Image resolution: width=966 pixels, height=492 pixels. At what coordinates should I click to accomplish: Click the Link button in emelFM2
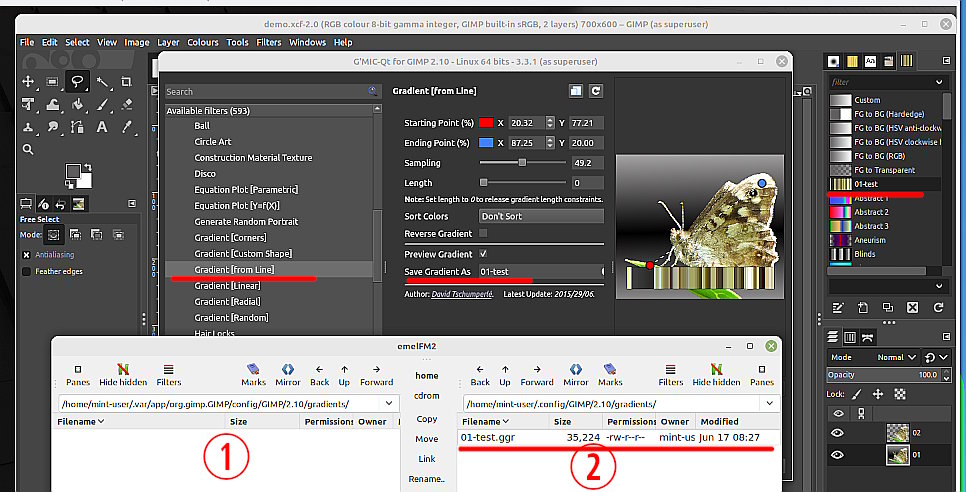[x=426, y=459]
